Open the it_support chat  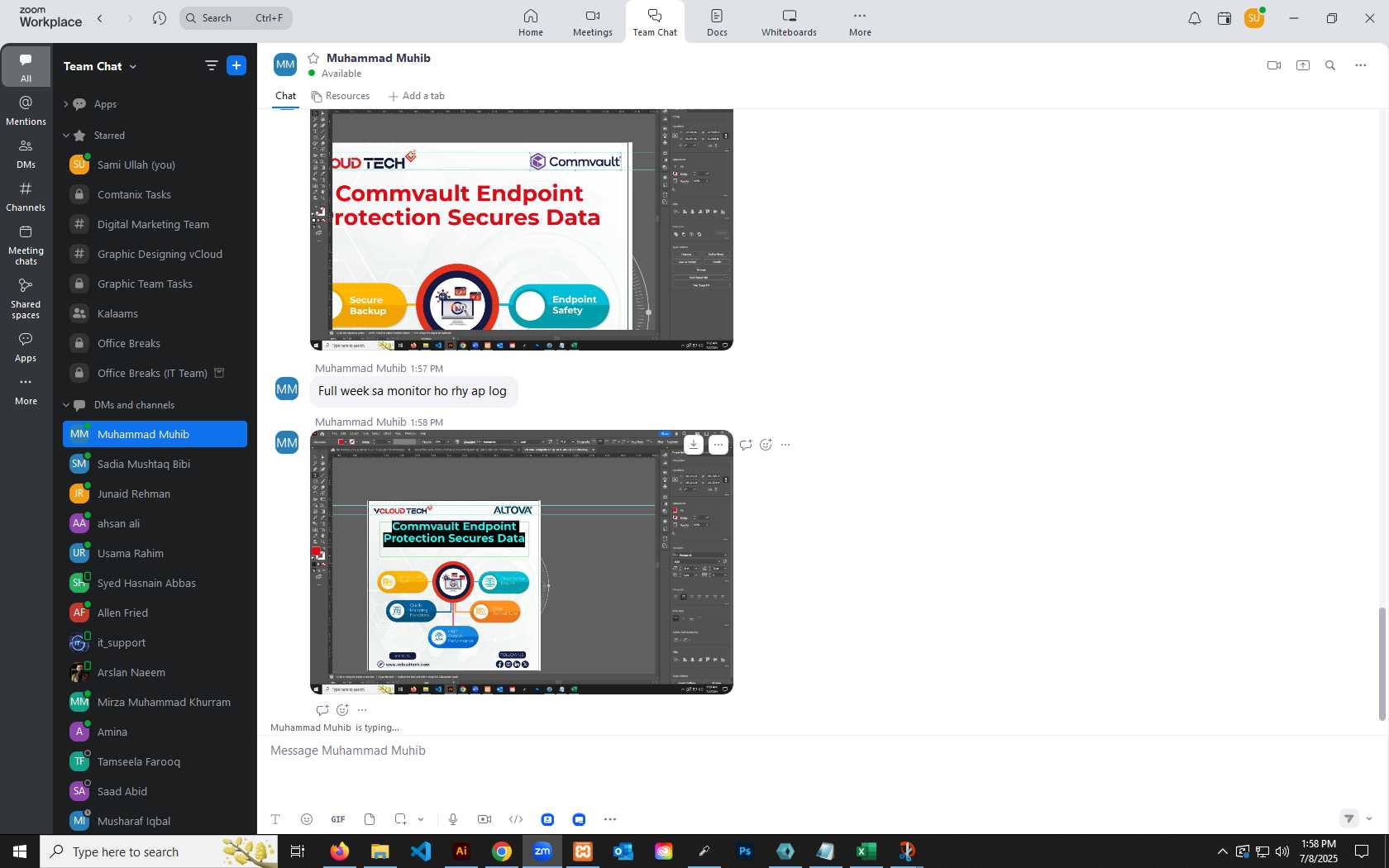155,642
